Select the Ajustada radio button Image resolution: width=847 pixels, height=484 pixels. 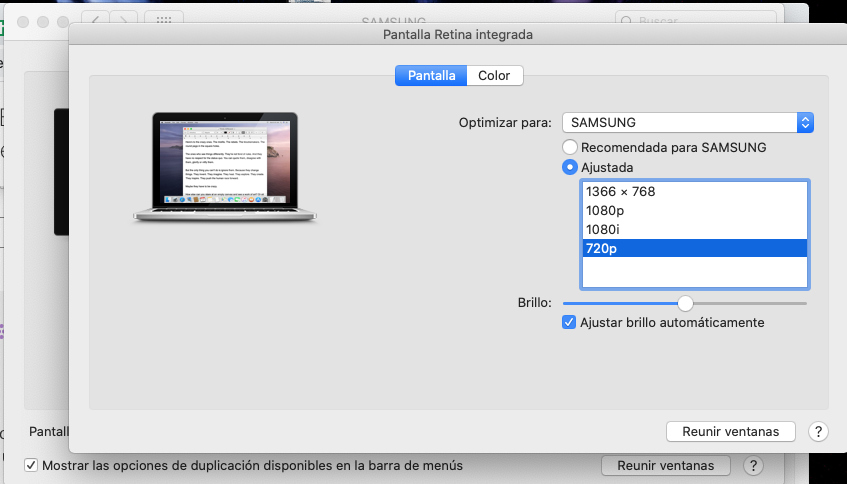[569, 167]
